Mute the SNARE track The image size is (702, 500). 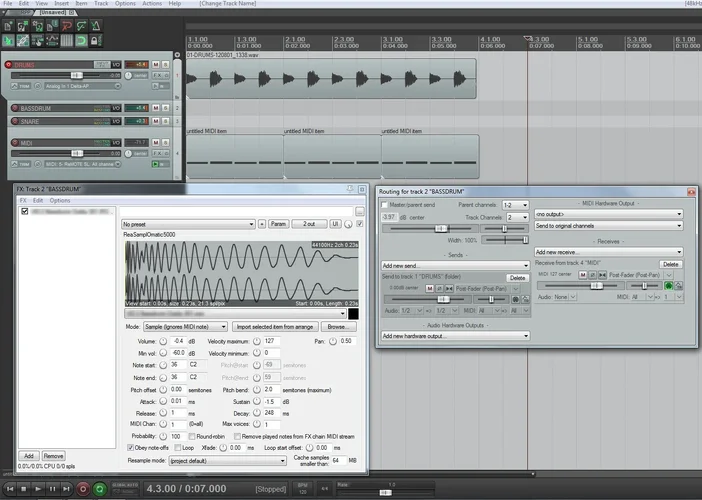click(156, 121)
